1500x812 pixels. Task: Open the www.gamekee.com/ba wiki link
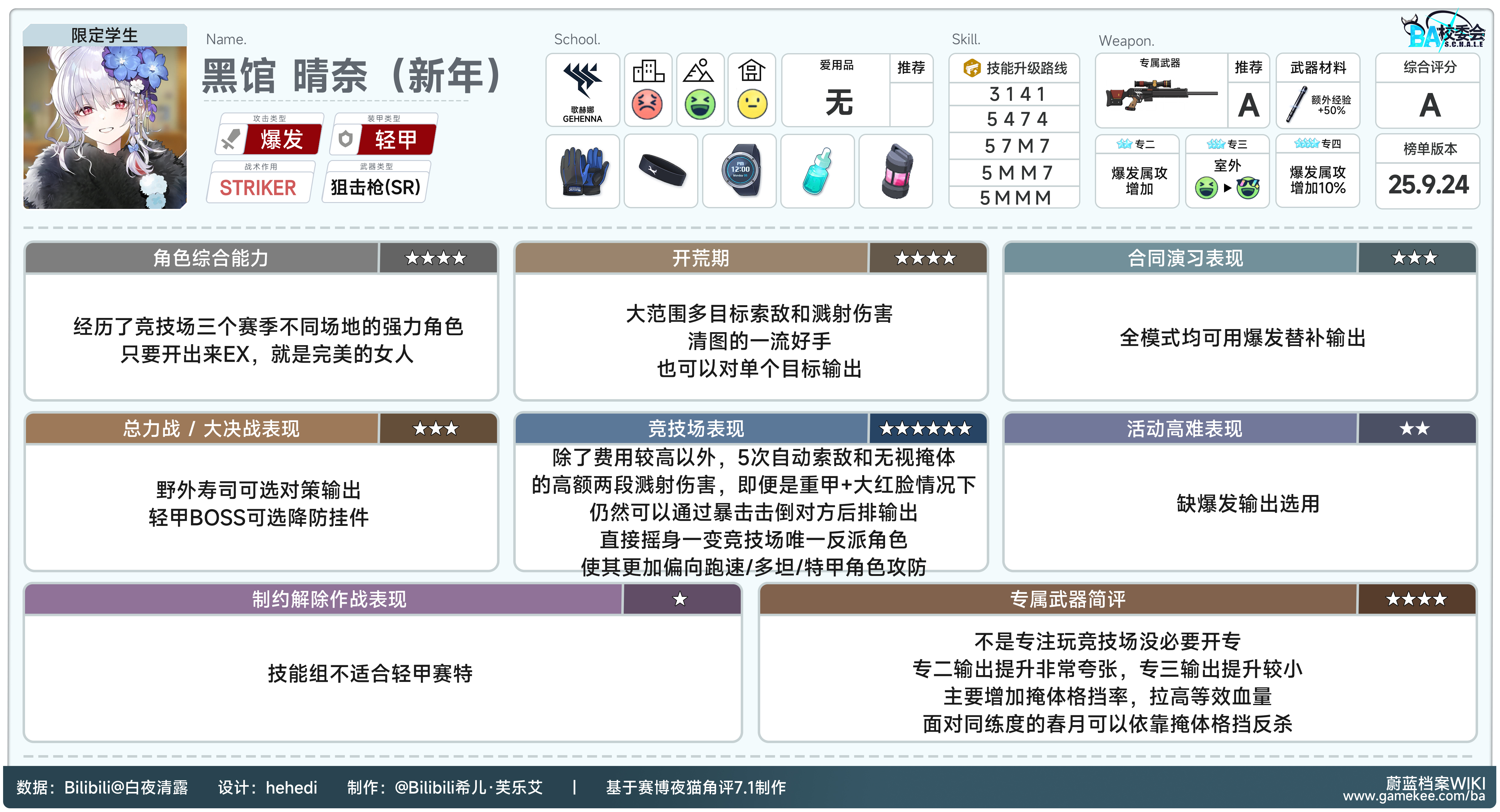pyautogui.click(x=1414, y=796)
